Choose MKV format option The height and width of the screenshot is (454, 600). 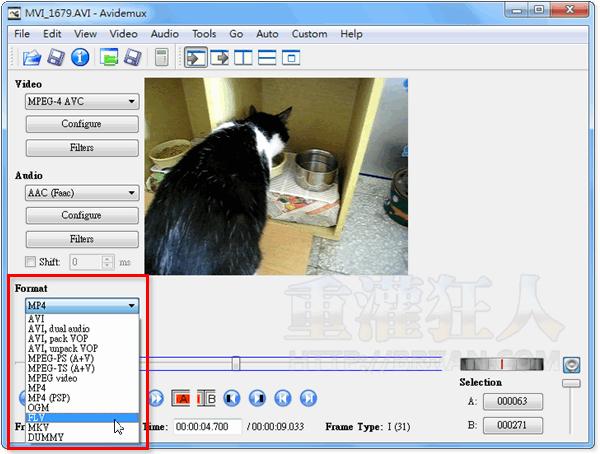82,428
